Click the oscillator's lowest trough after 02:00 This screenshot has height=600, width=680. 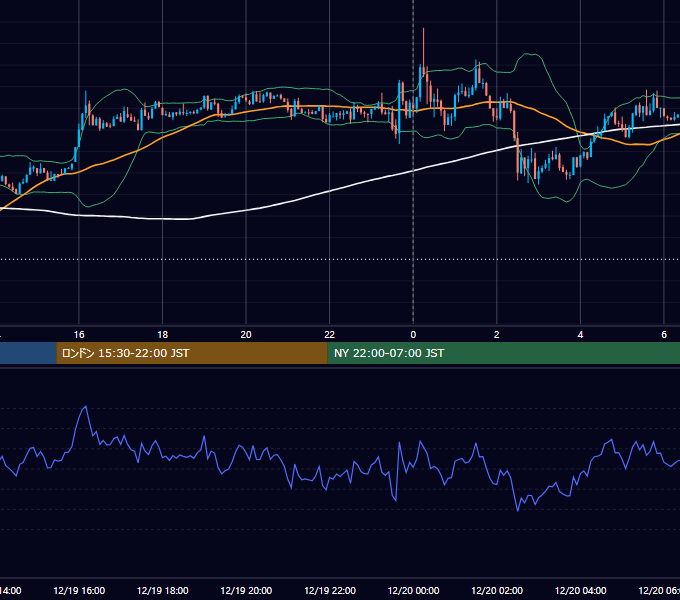tap(517, 510)
